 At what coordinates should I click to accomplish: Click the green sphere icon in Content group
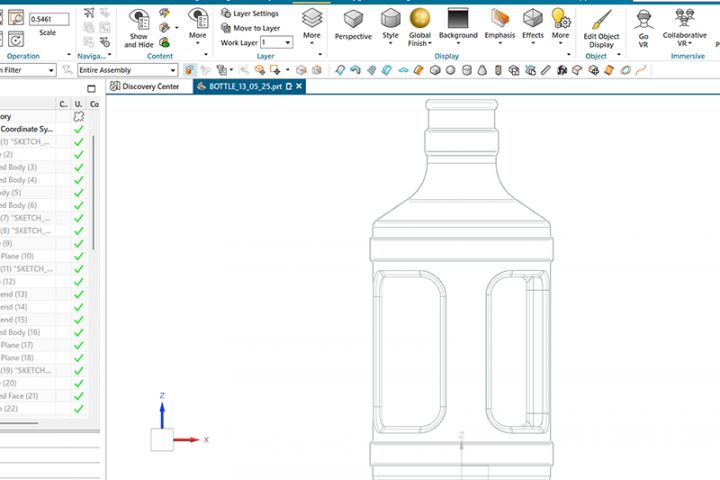164,43
